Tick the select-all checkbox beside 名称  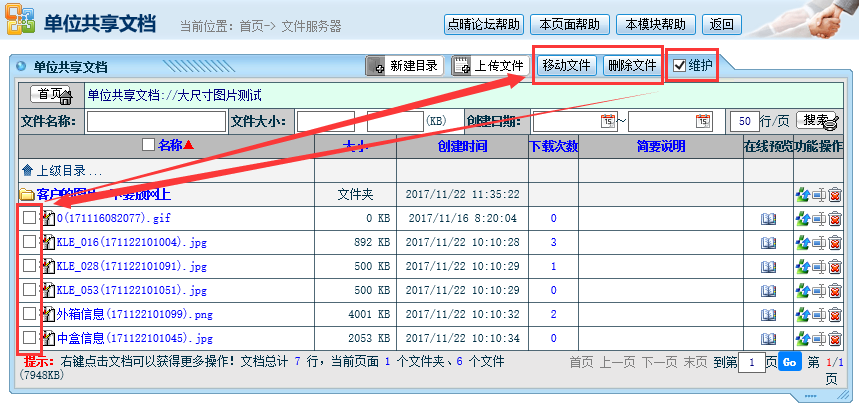click(x=149, y=145)
